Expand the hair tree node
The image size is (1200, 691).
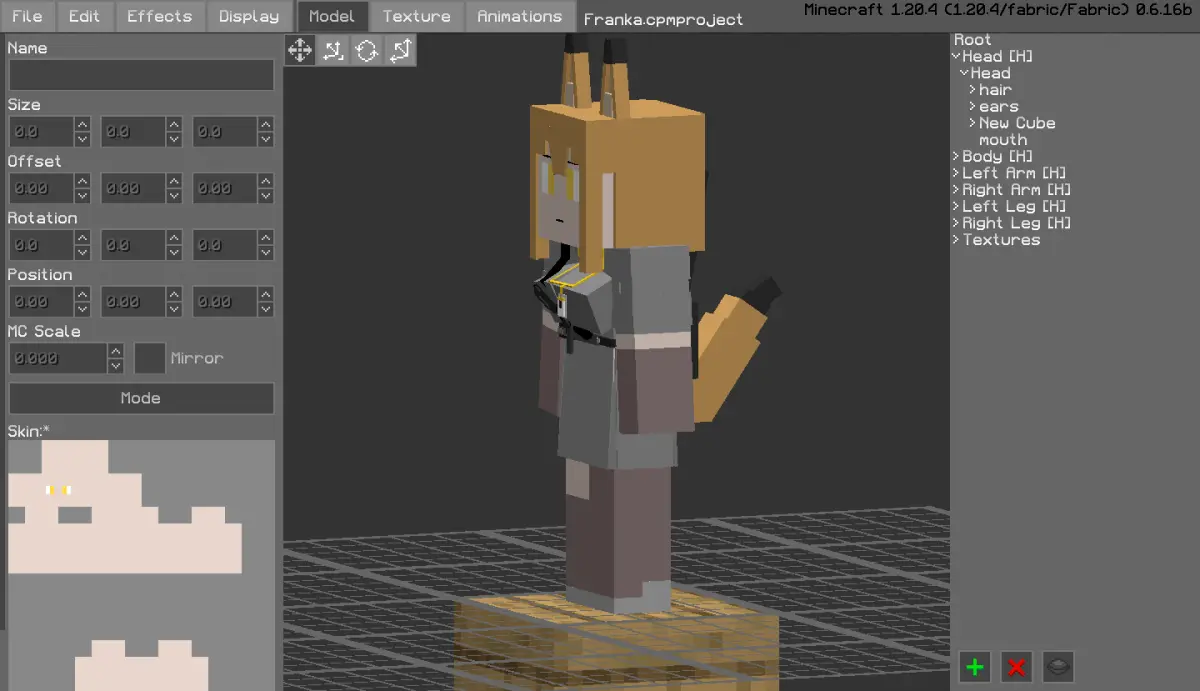972,90
